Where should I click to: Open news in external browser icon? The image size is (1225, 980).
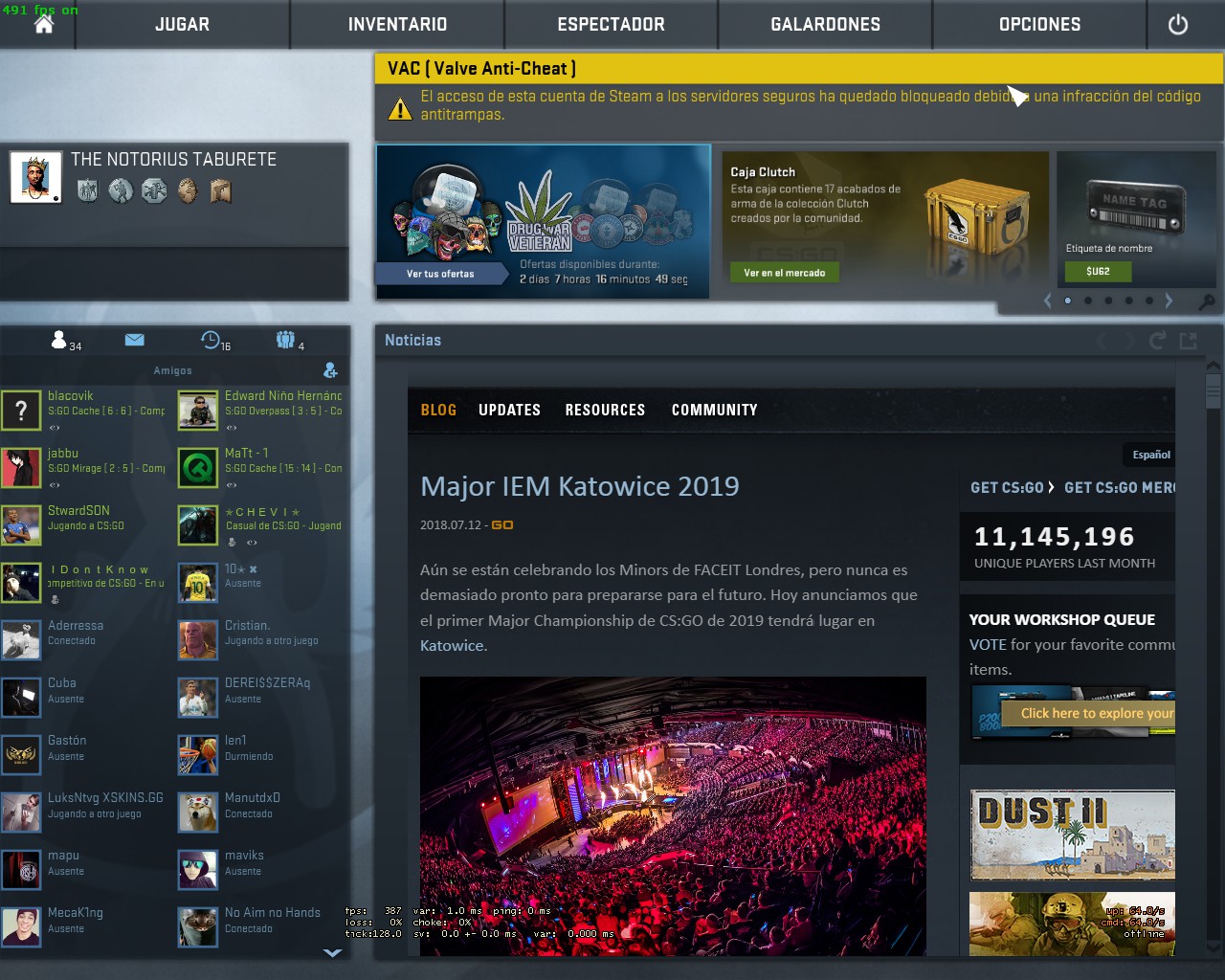click(1189, 341)
